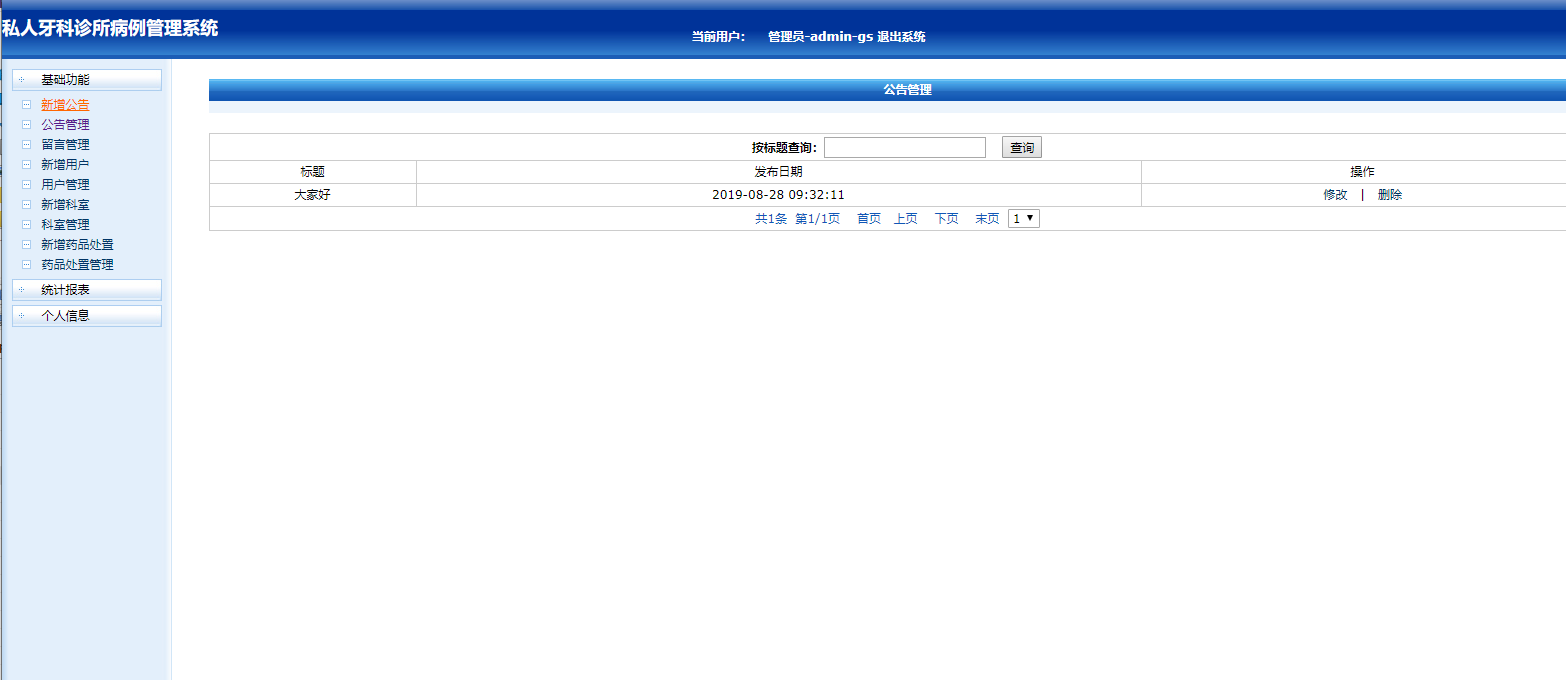Click 修改 for the 大家好 announcement

pyautogui.click(x=1335, y=195)
